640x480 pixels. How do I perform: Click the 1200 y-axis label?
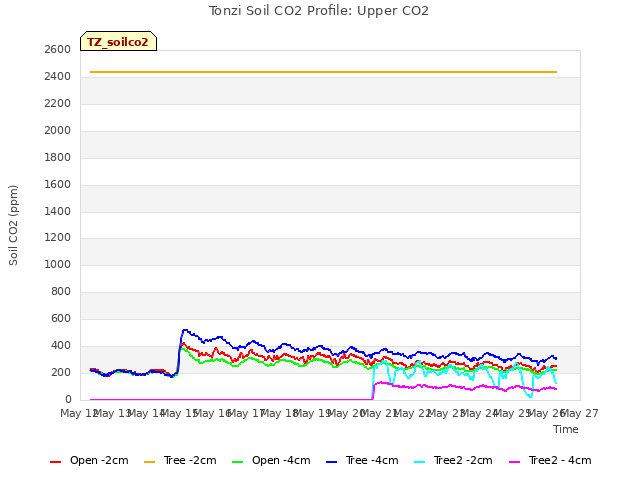click(x=58, y=238)
